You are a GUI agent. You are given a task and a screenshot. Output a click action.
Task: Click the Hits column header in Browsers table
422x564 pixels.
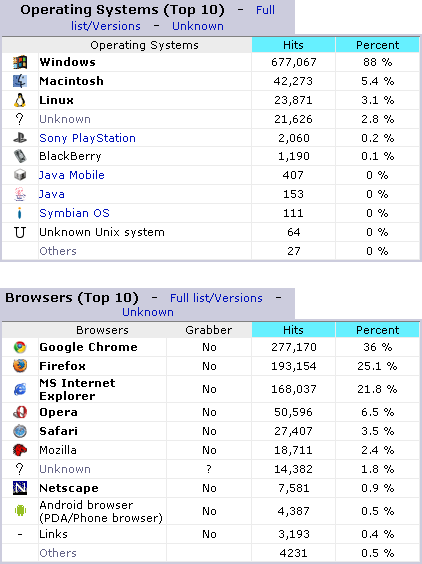pos(293,330)
